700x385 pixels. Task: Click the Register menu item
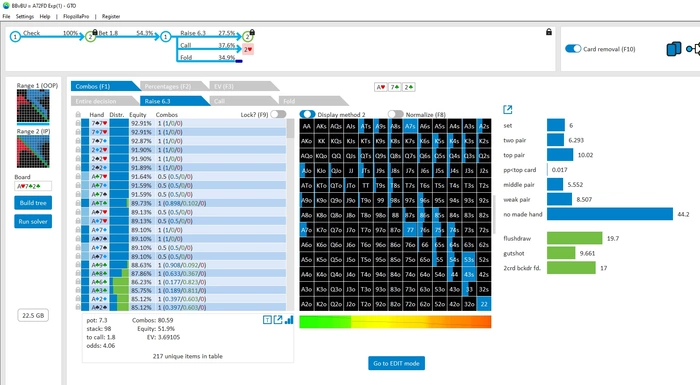[111, 16]
